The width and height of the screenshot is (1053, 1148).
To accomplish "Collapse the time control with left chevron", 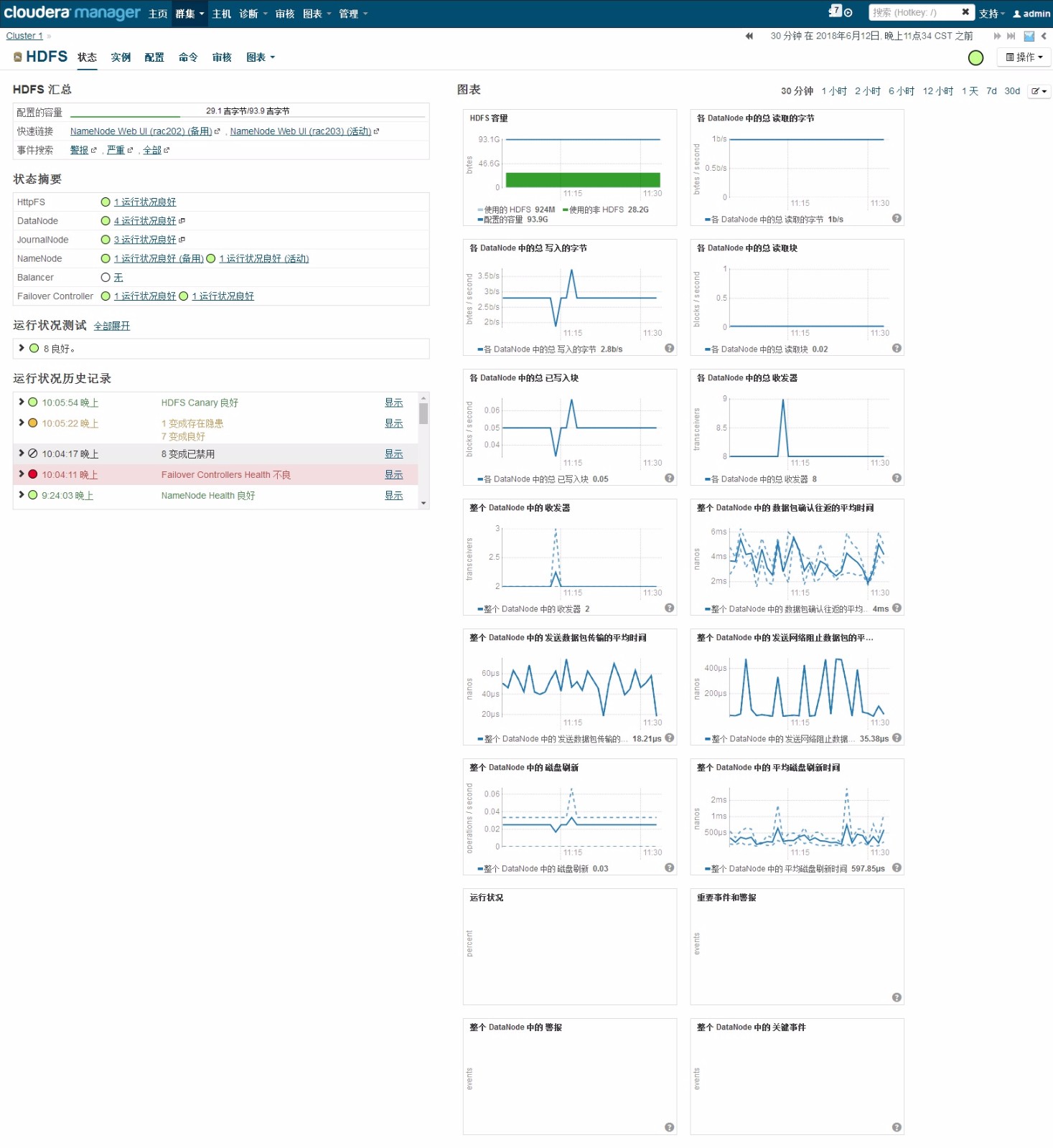I will pos(1044,36).
